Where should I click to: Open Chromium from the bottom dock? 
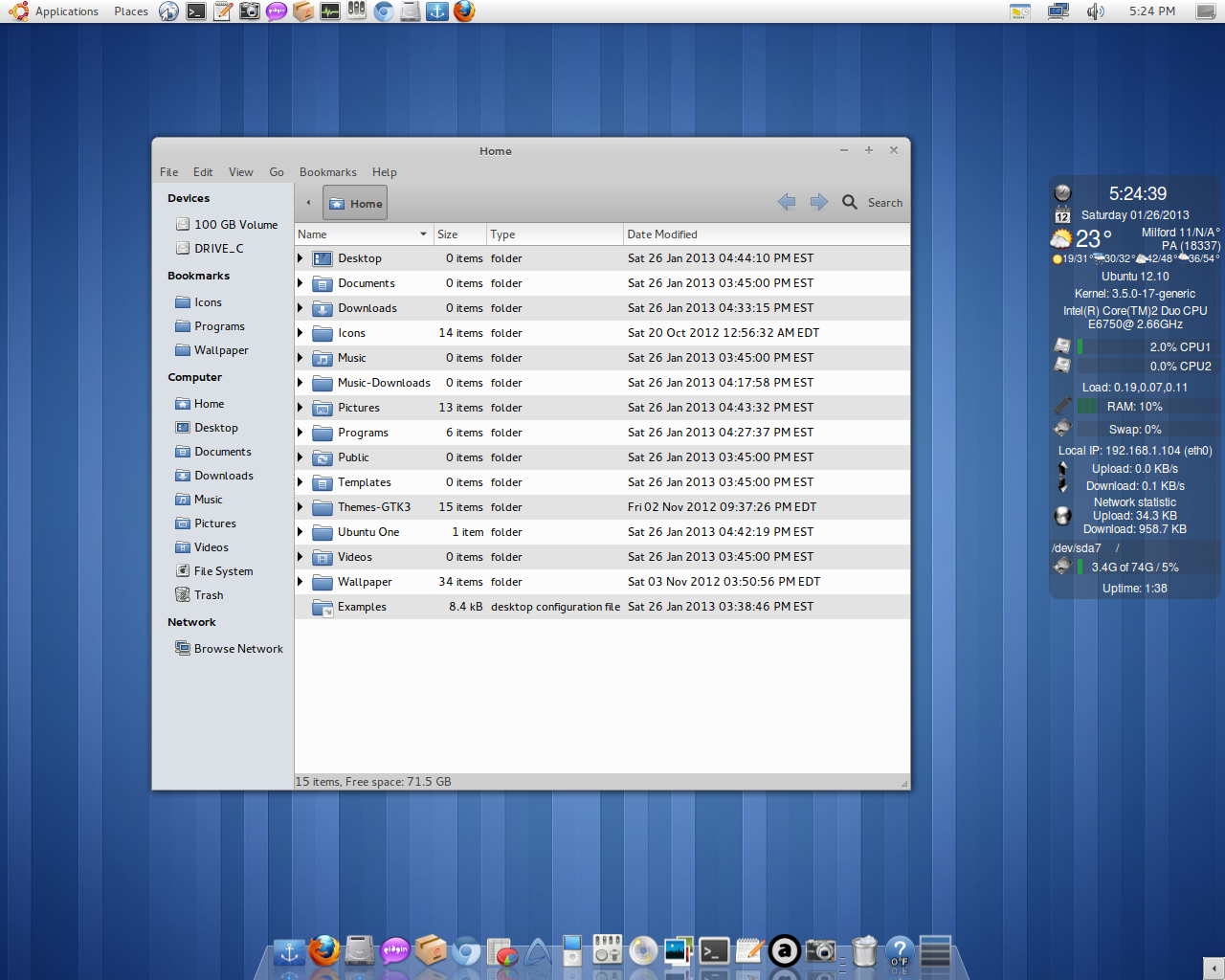pyautogui.click(x=466, y=951)
